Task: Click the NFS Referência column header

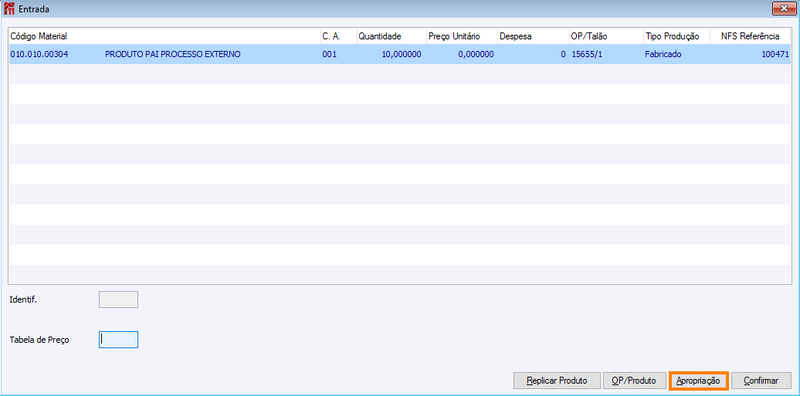Action: pos(750,36)
